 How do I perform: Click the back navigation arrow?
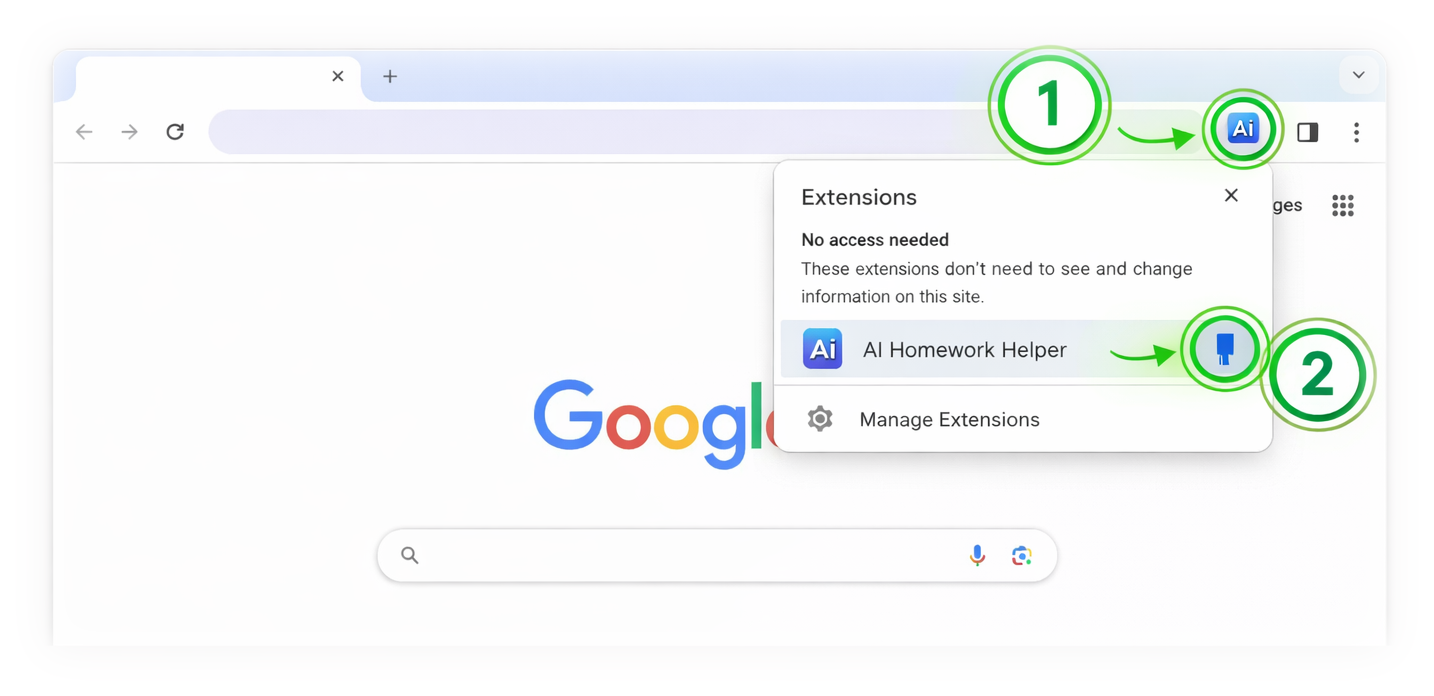(84, 131)
